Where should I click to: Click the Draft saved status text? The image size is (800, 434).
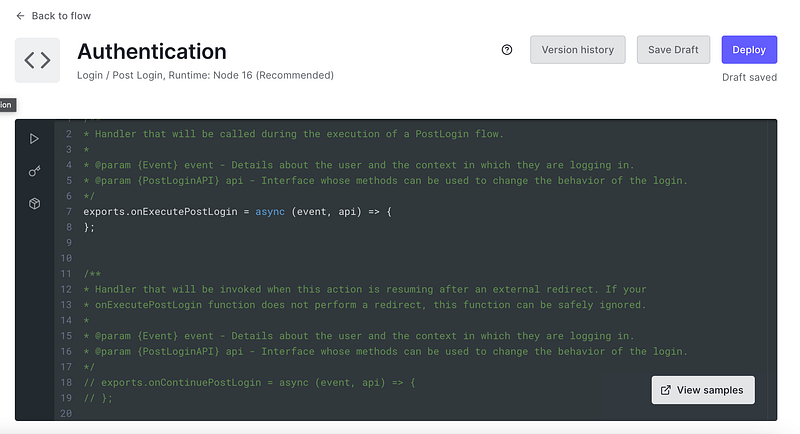[749, 77]
